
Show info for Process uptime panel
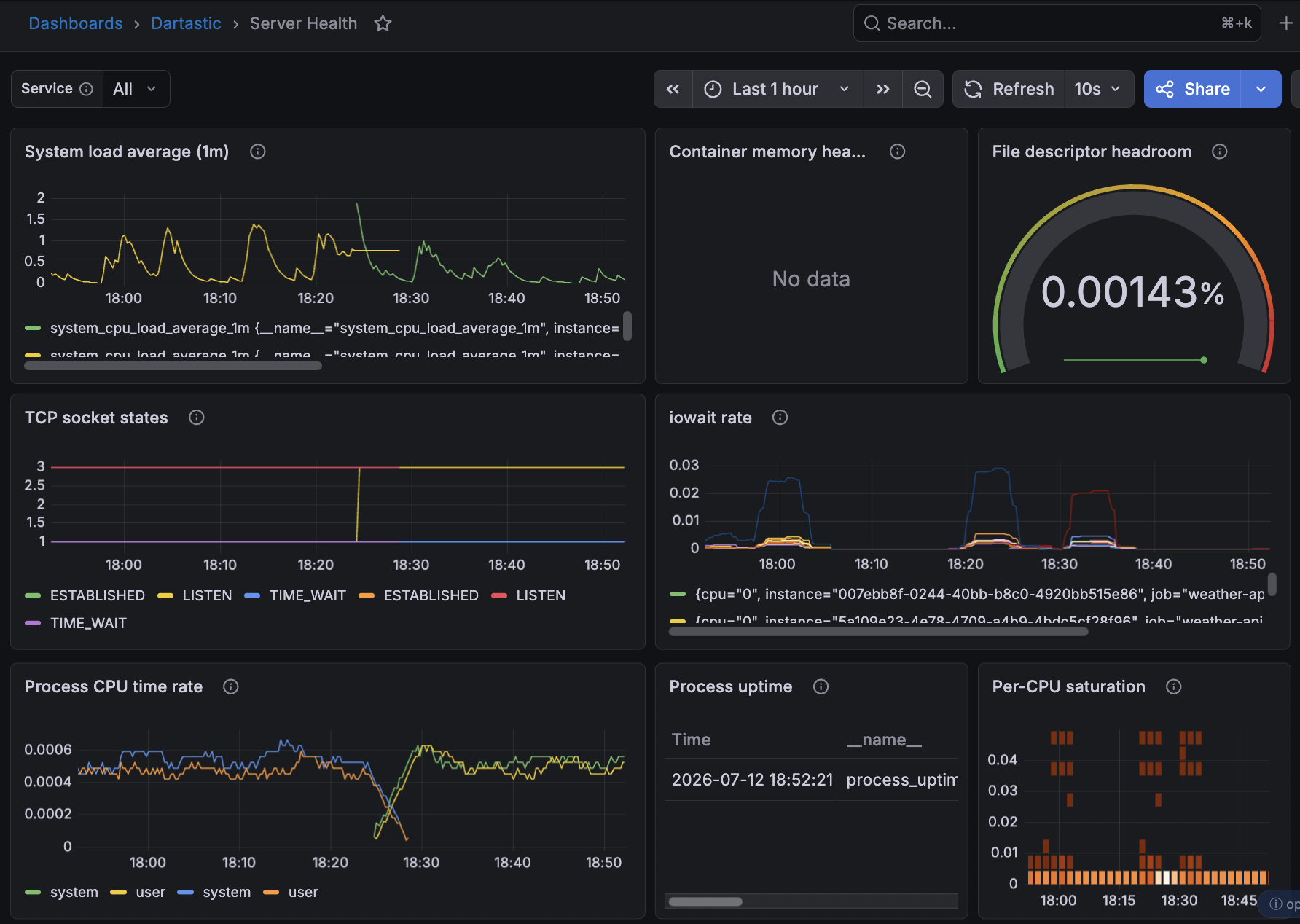821,686
